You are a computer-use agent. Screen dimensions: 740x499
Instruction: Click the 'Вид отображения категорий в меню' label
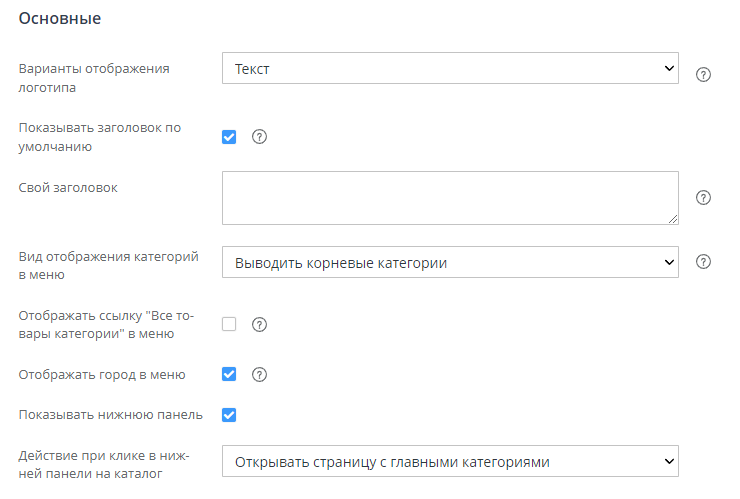point(108,265)
